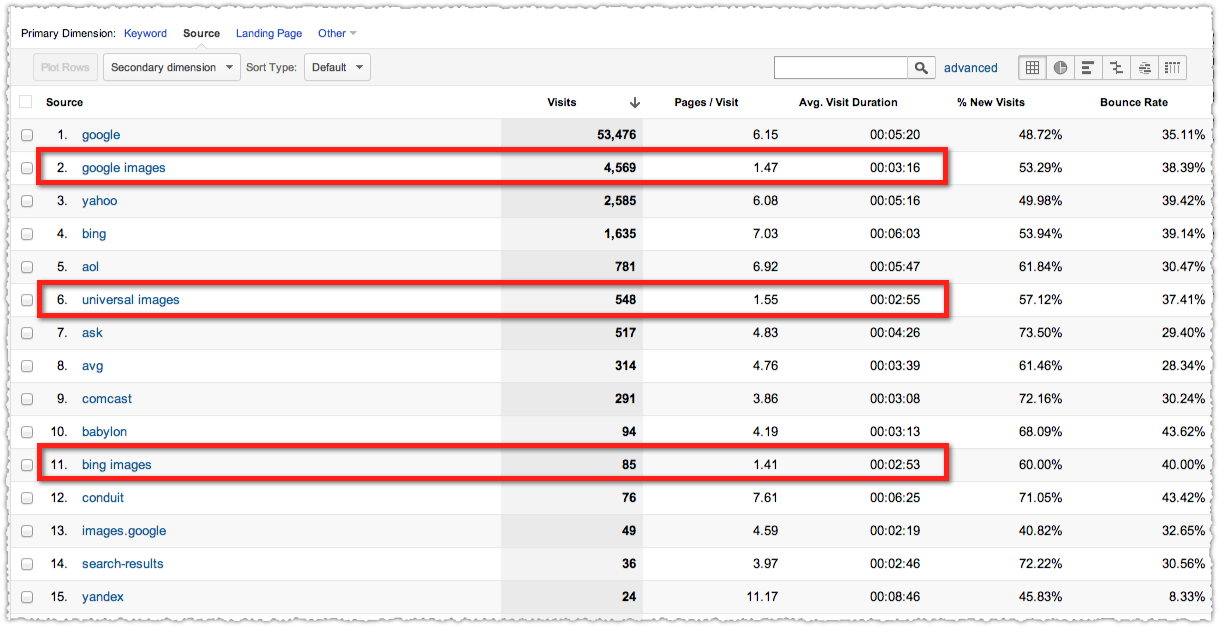This screenshot has height=627, width=1219.
Task: Switch to the pie chart percentage view
Action: [x=1060, y=68]
